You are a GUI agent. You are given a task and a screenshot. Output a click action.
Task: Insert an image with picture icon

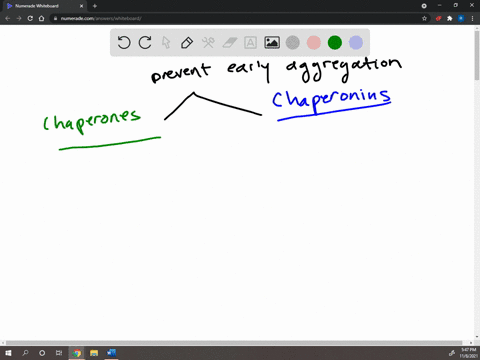point(272,43)
